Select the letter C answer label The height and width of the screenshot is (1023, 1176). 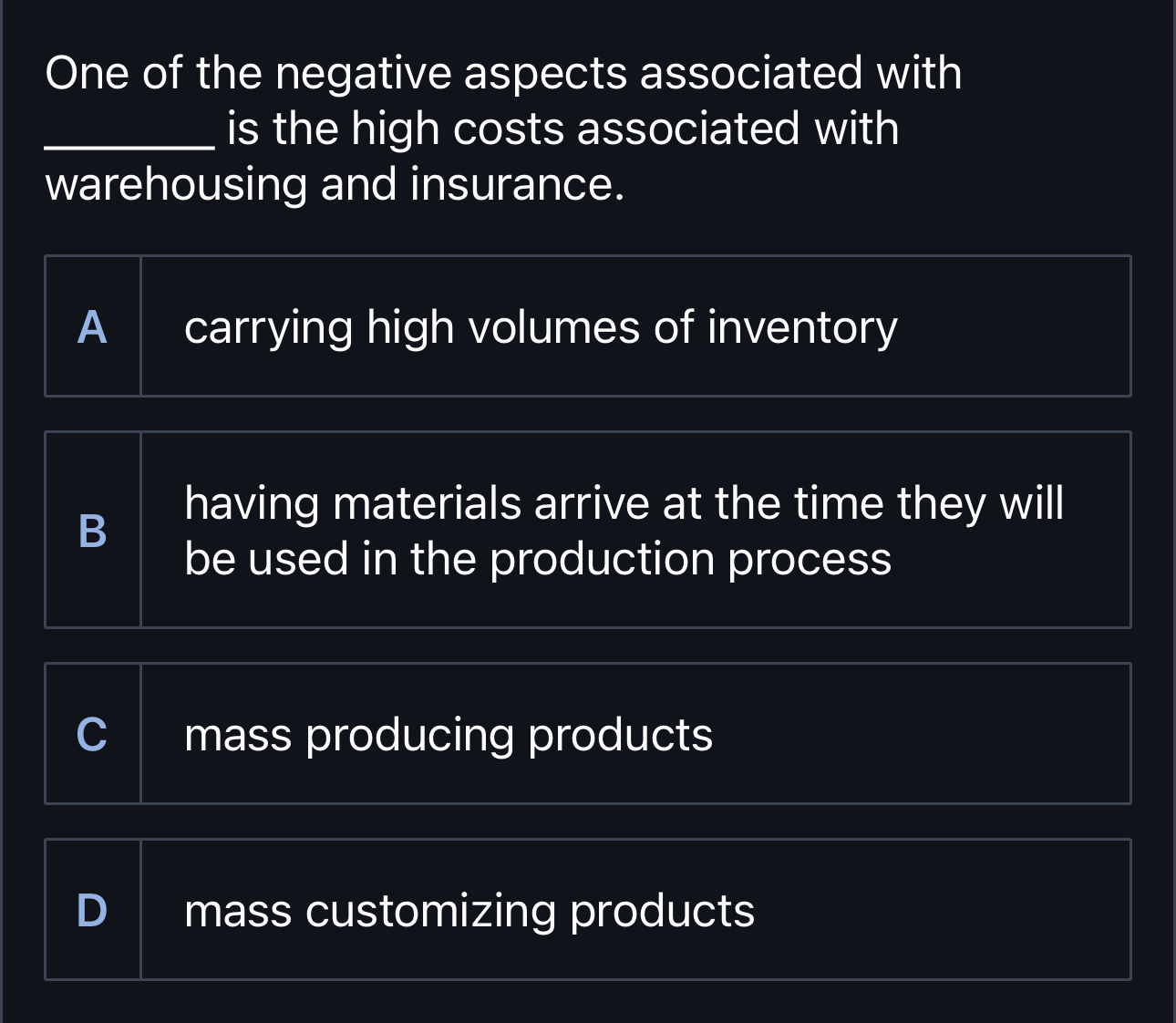coord(93,734)
